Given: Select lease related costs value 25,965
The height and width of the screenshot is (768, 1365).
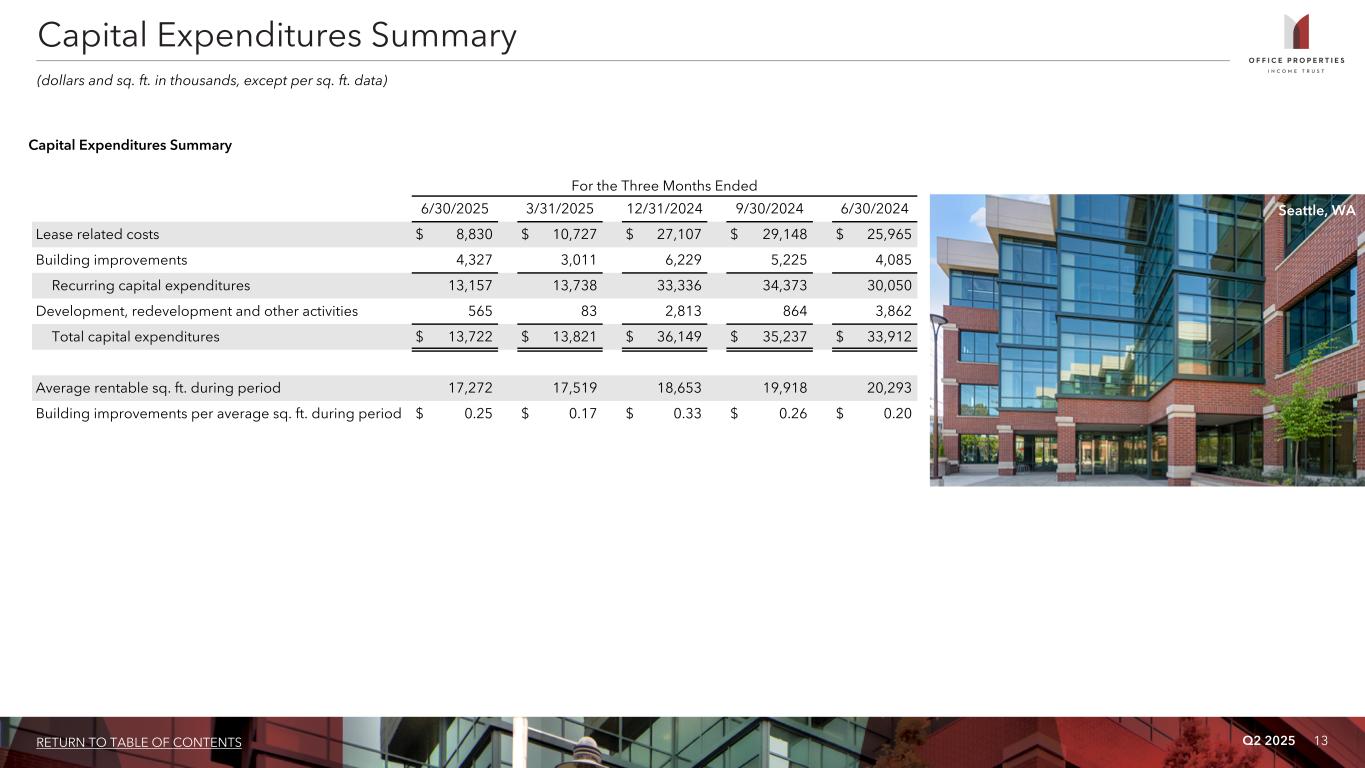Looking at the screenshot, I should click(888, 234).
